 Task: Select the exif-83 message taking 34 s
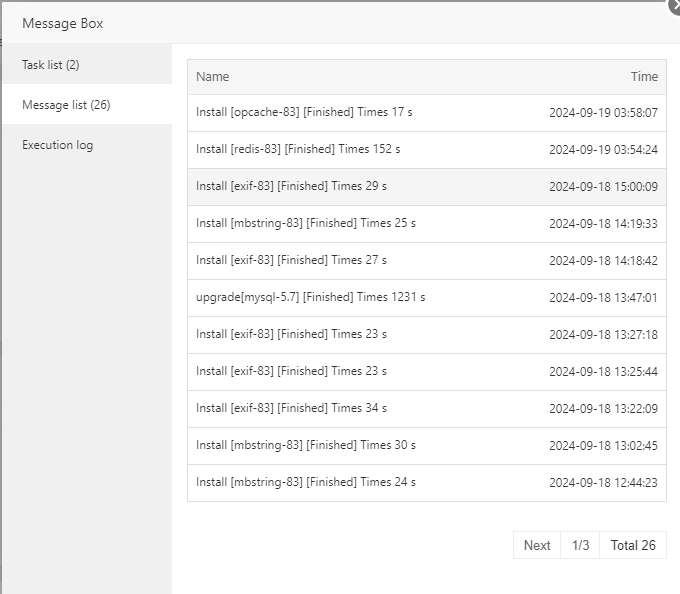[291, 408]
